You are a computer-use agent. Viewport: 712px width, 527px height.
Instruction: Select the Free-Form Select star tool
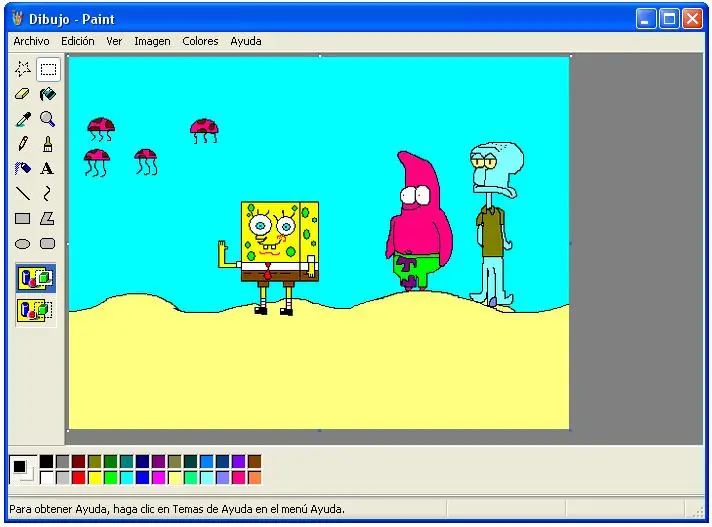pos(23,69)
